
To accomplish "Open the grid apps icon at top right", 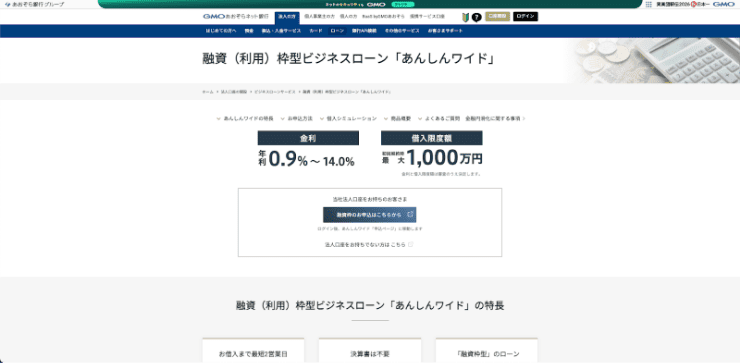I will coord(648,4).
